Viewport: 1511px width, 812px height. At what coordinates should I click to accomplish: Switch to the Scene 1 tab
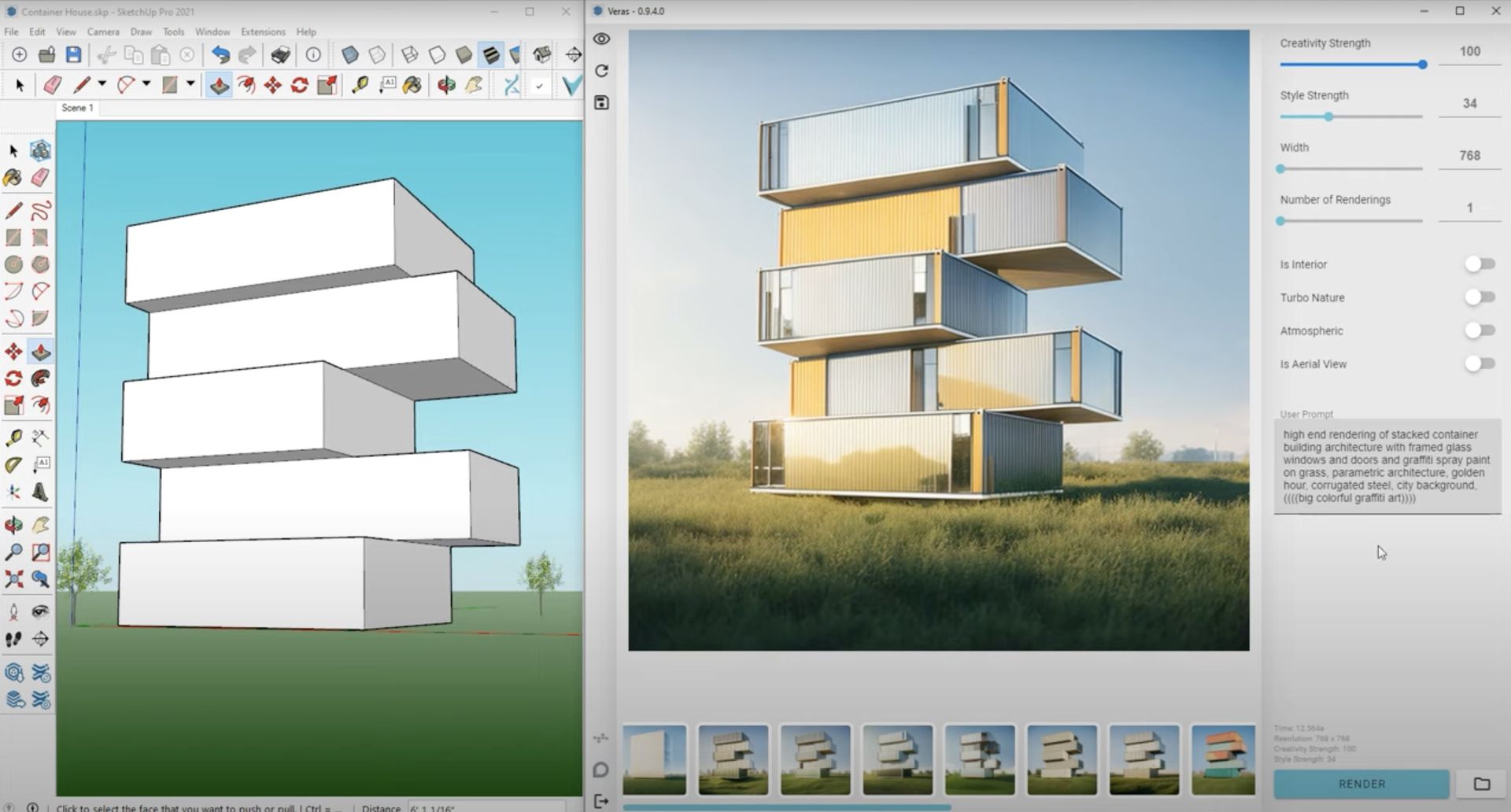(x=77, y=108)
